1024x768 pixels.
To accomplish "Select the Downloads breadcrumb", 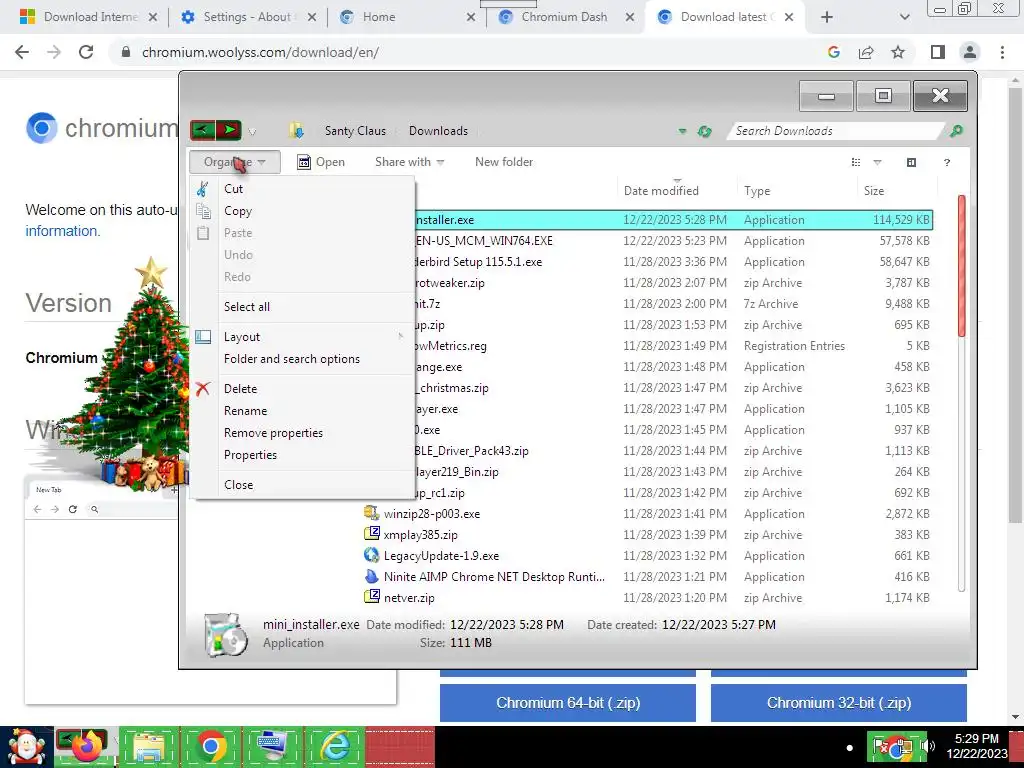I will pos(438,131).
